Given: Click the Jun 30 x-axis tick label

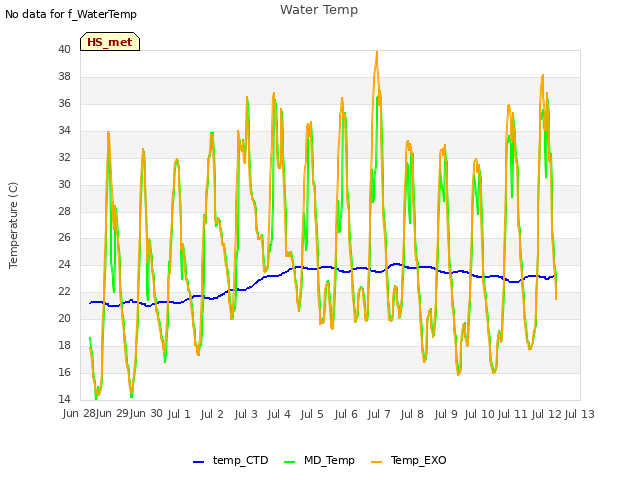Looking at the screenshot, I should coord(146,414).
